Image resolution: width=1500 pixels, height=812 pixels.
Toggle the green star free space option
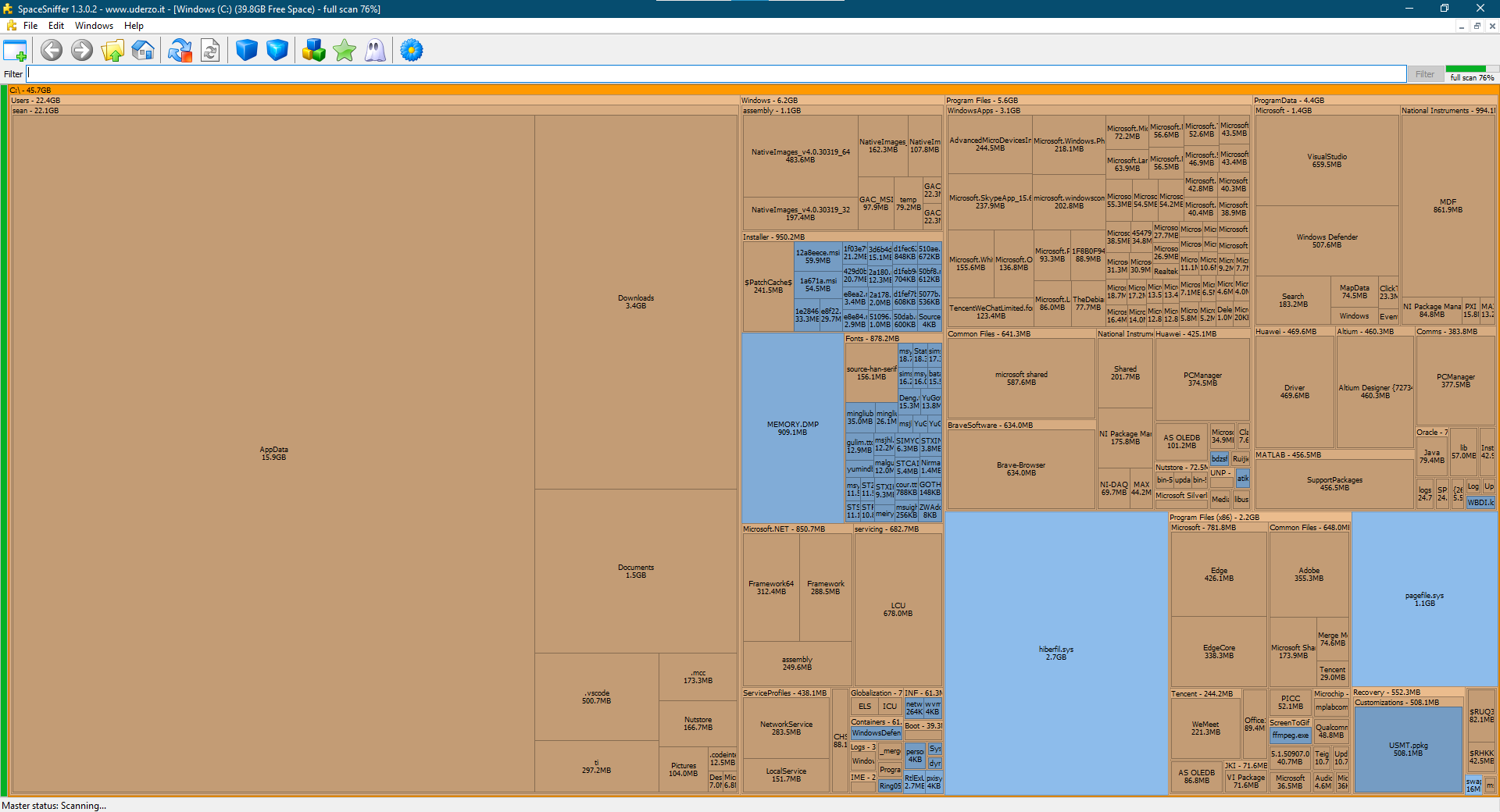click(x=345, y=51)
